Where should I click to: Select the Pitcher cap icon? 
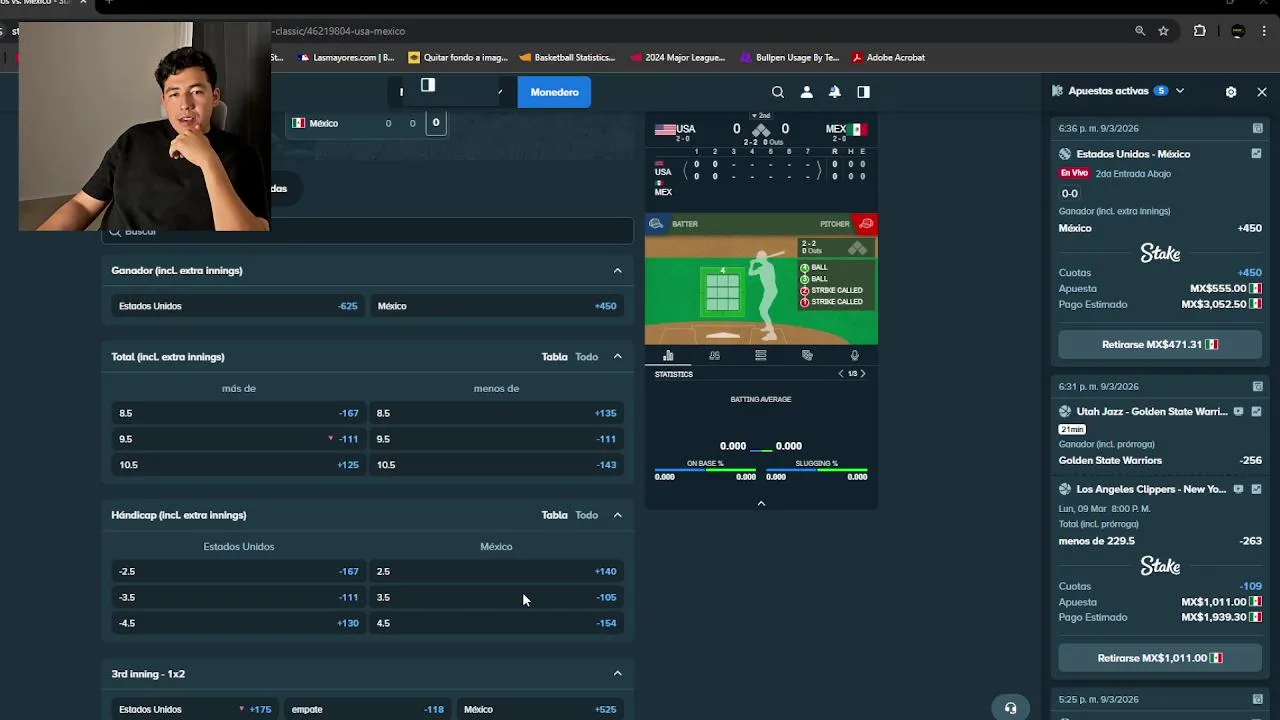pos(866,224)
